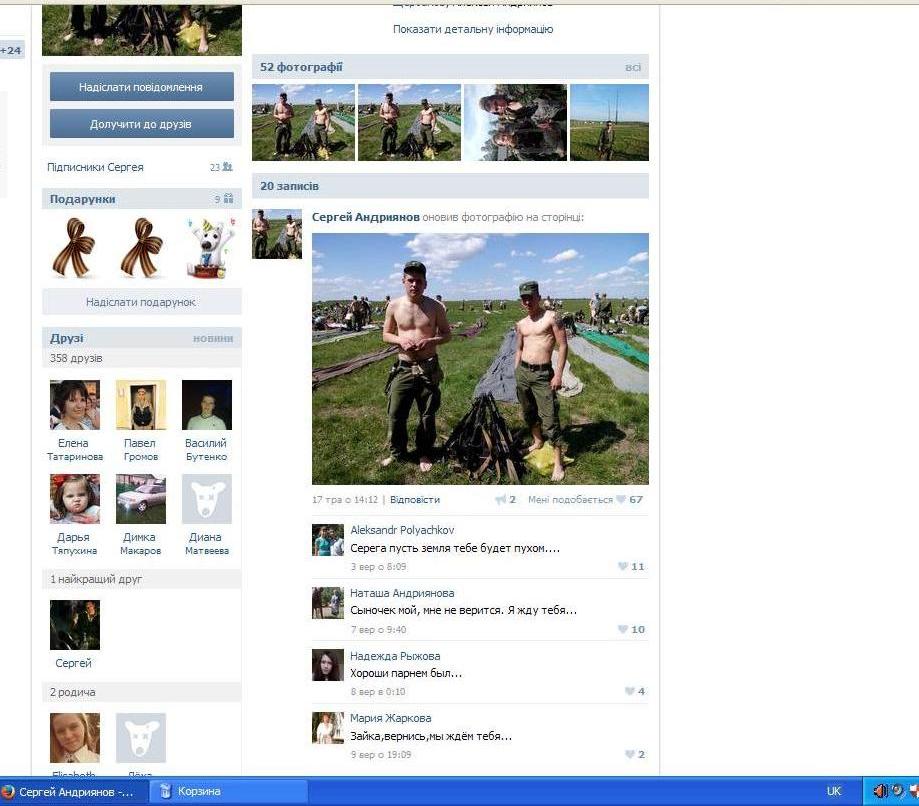Like Aleksandr Polyachkov's comment with the heart
Image resolution: width=919 pixels, height=806 pixels.
(623, 566)
